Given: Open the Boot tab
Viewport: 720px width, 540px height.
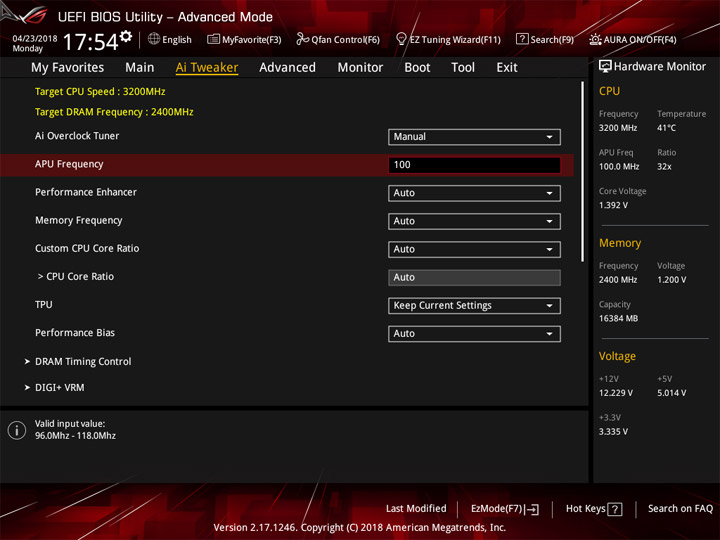Looking at the screenshot, I should tap(417, 68).
